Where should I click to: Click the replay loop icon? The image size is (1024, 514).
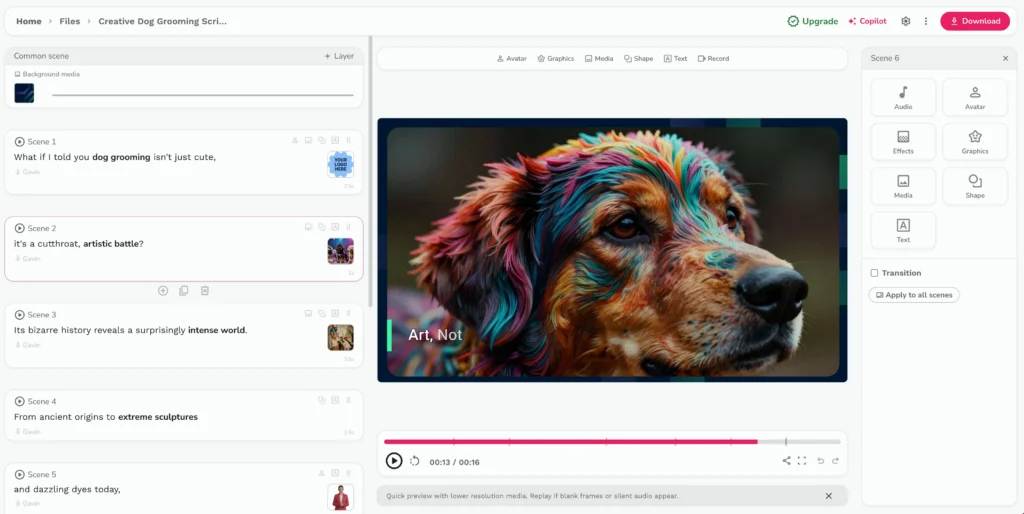(x=415, y=461)
